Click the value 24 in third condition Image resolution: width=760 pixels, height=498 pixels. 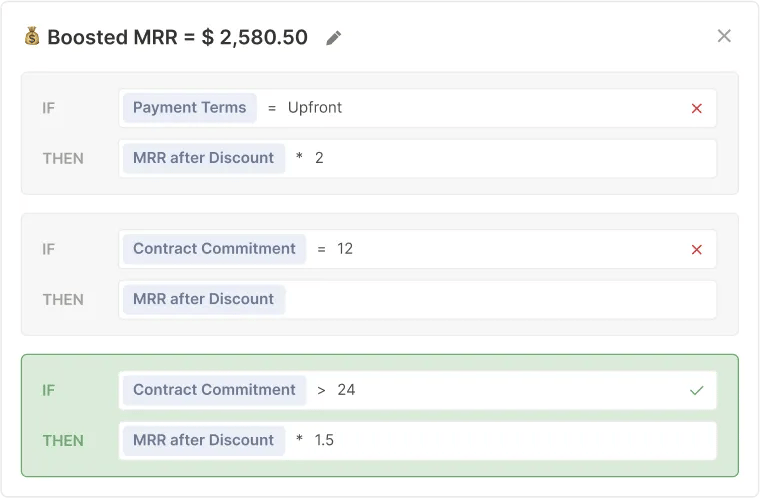tap(346, 390)
